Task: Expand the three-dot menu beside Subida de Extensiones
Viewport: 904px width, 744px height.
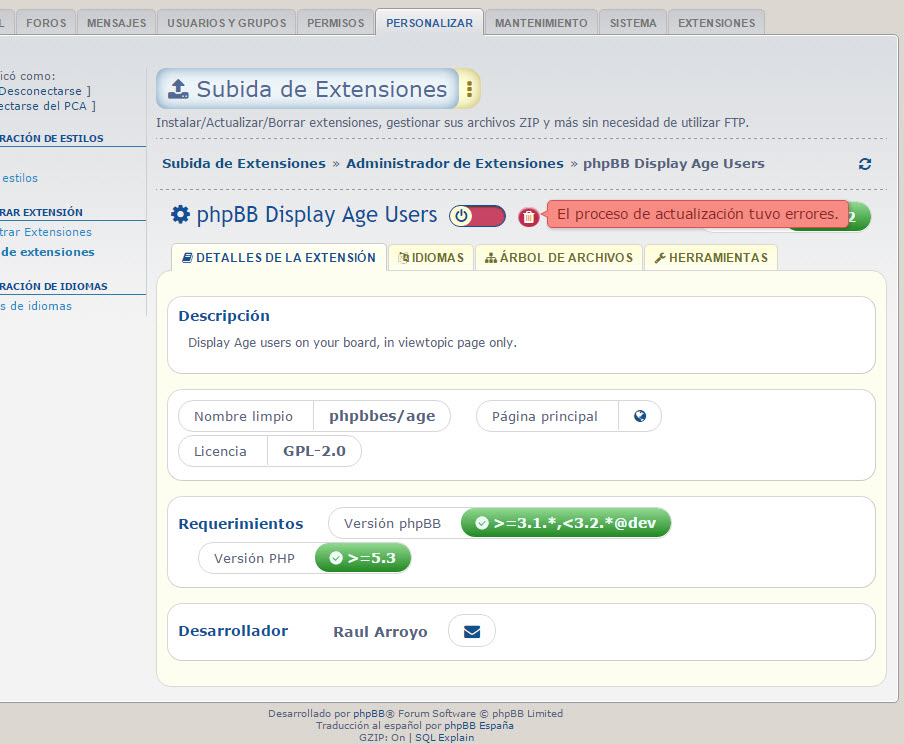Action: (x=469, y=89)
